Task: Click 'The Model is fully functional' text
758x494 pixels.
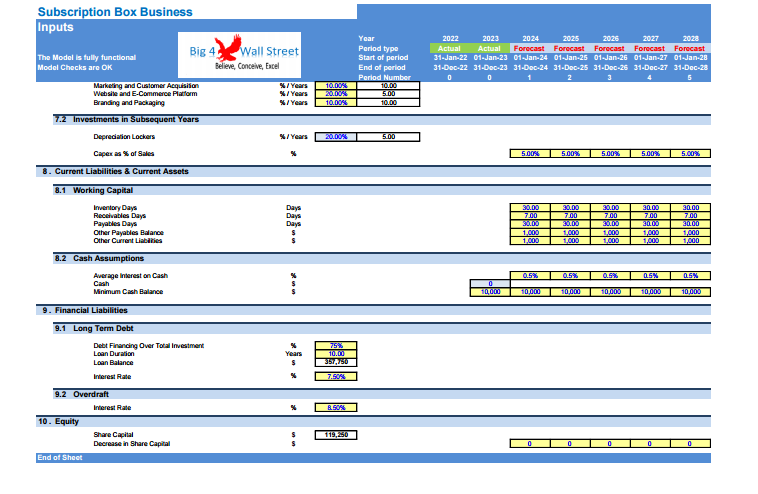Action: [x=87, y=58]
